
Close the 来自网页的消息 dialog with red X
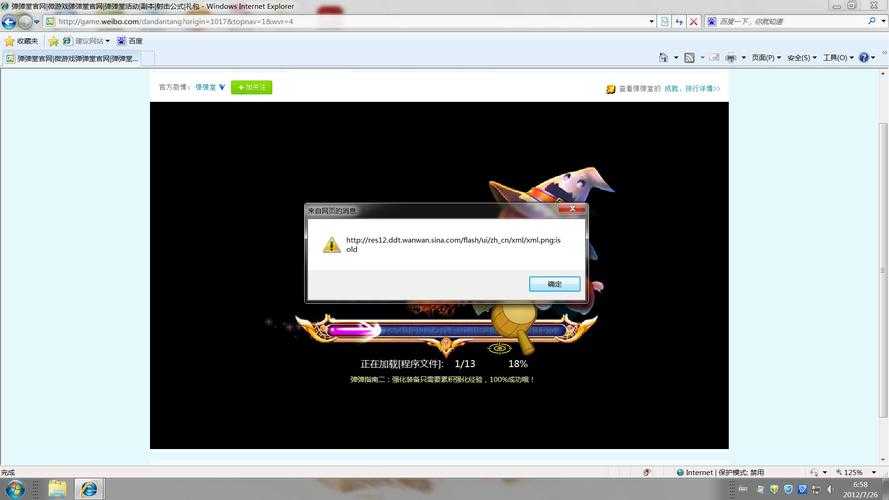coord(572,209)
